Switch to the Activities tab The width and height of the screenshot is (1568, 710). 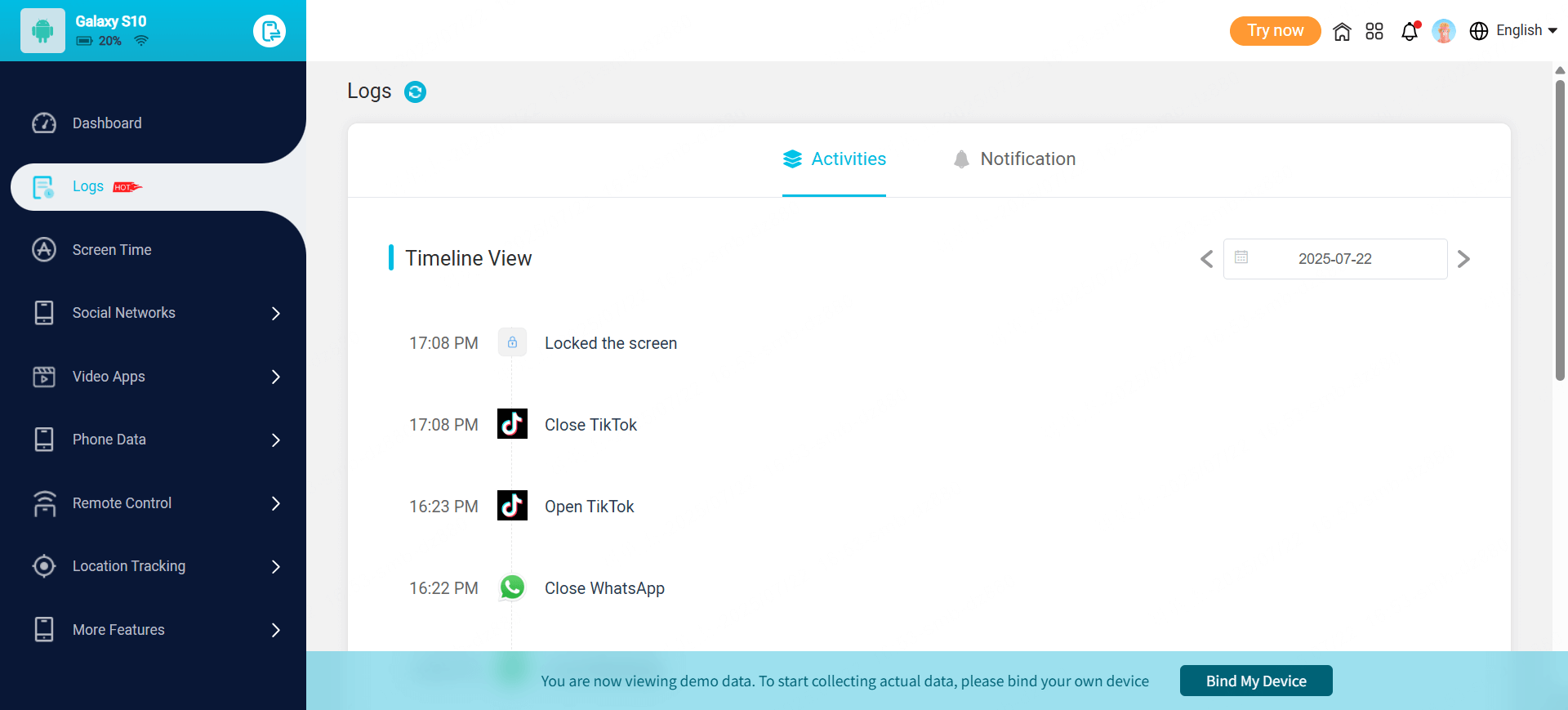click(834, 159)
